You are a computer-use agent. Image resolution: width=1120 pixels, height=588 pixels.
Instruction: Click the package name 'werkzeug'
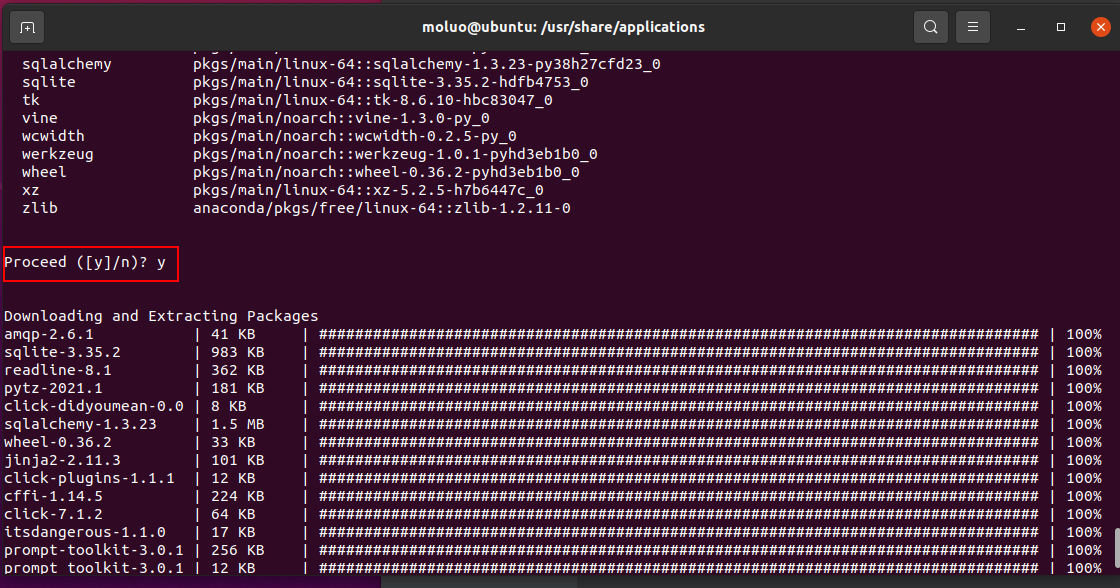click(x=58, y=154)
